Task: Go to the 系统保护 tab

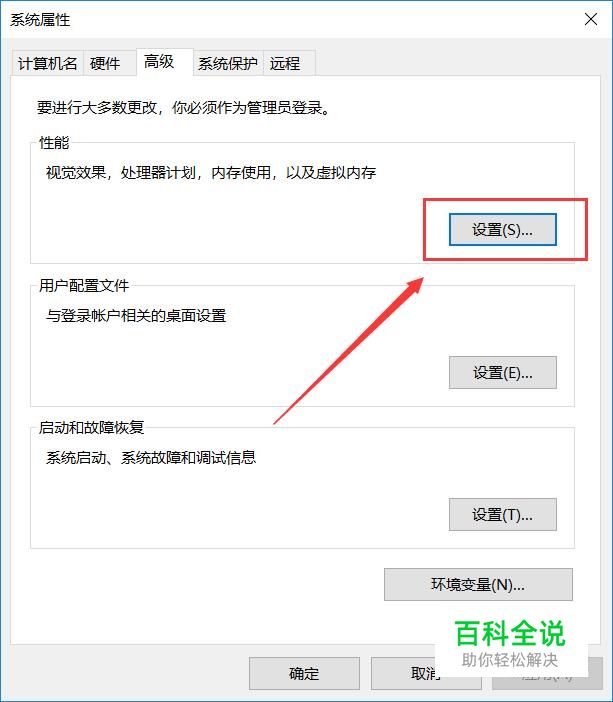Action: 228,63
